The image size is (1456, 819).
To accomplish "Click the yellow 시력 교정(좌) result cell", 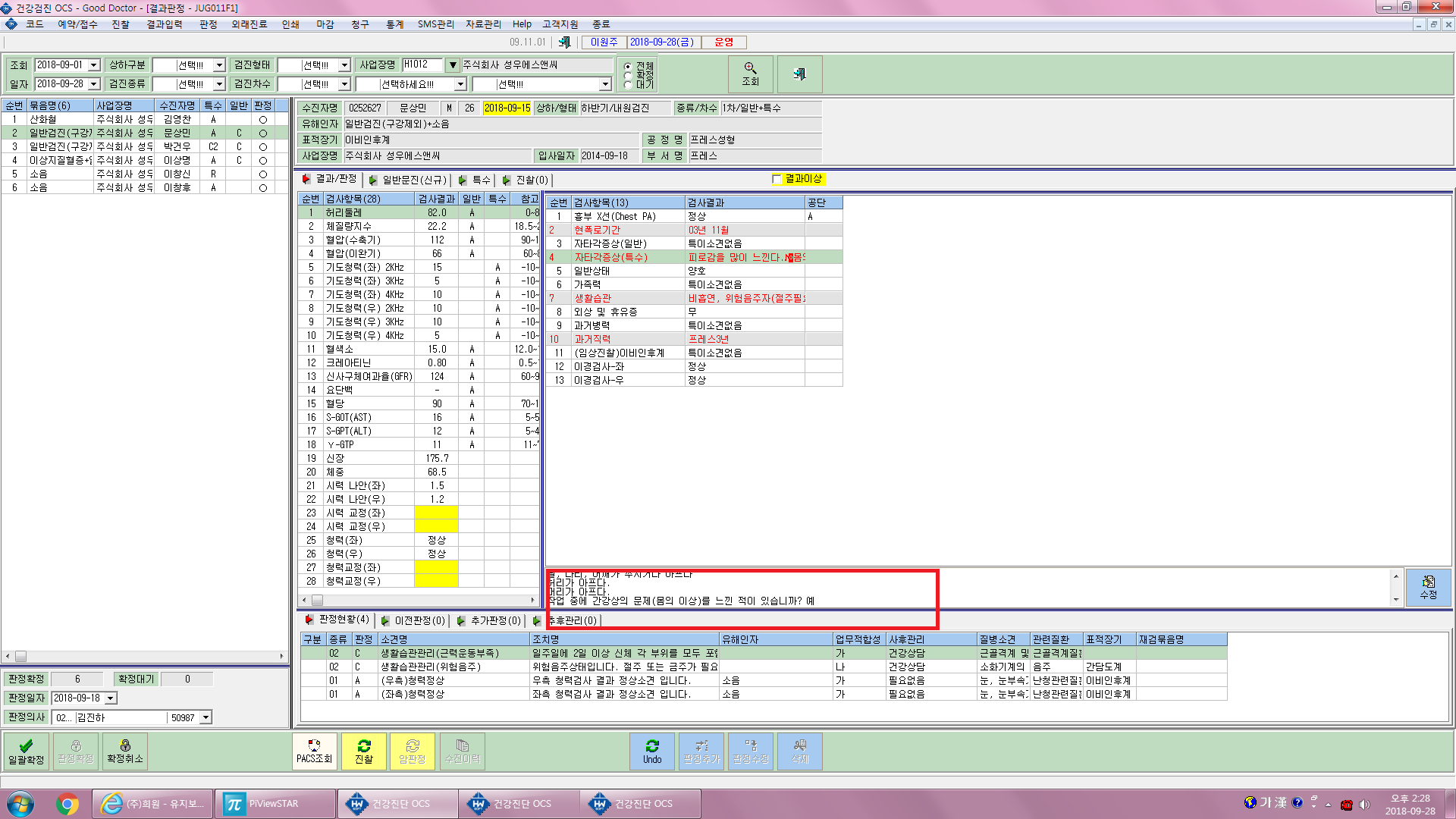I will click(x=436, y=513).
